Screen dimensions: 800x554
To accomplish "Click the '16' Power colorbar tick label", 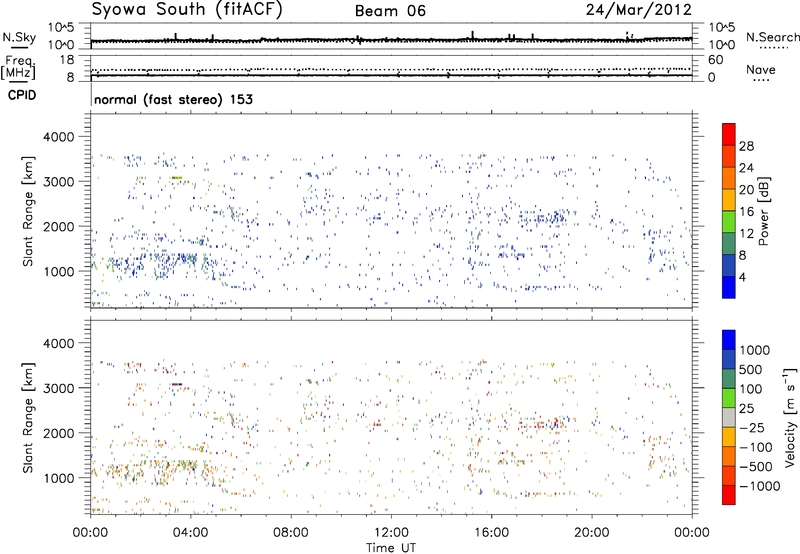I will [x=746, y=212].
